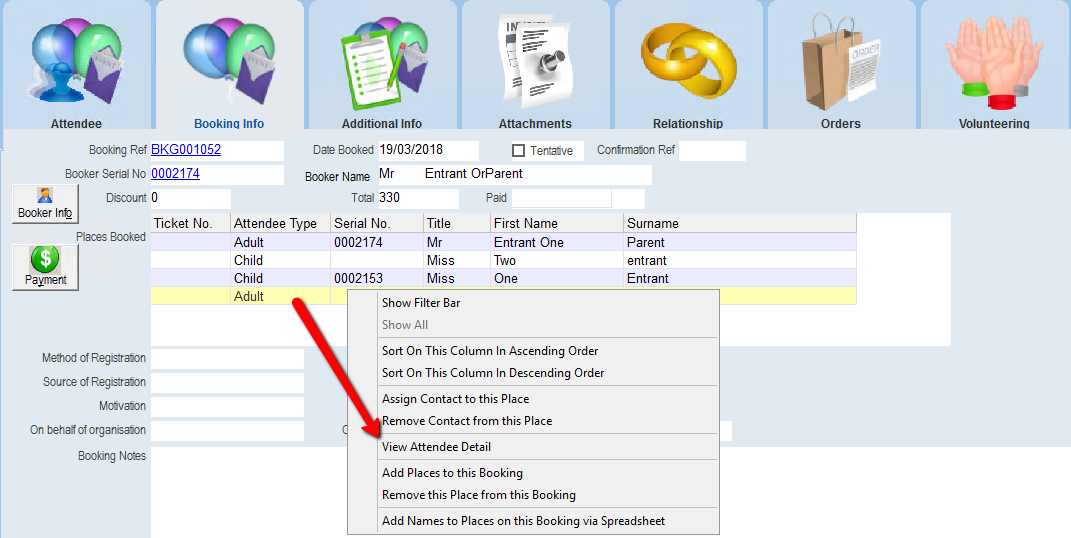Open the Volunteering hands icon
This screenshot has width=1071, height=538.
pos(993,62)
